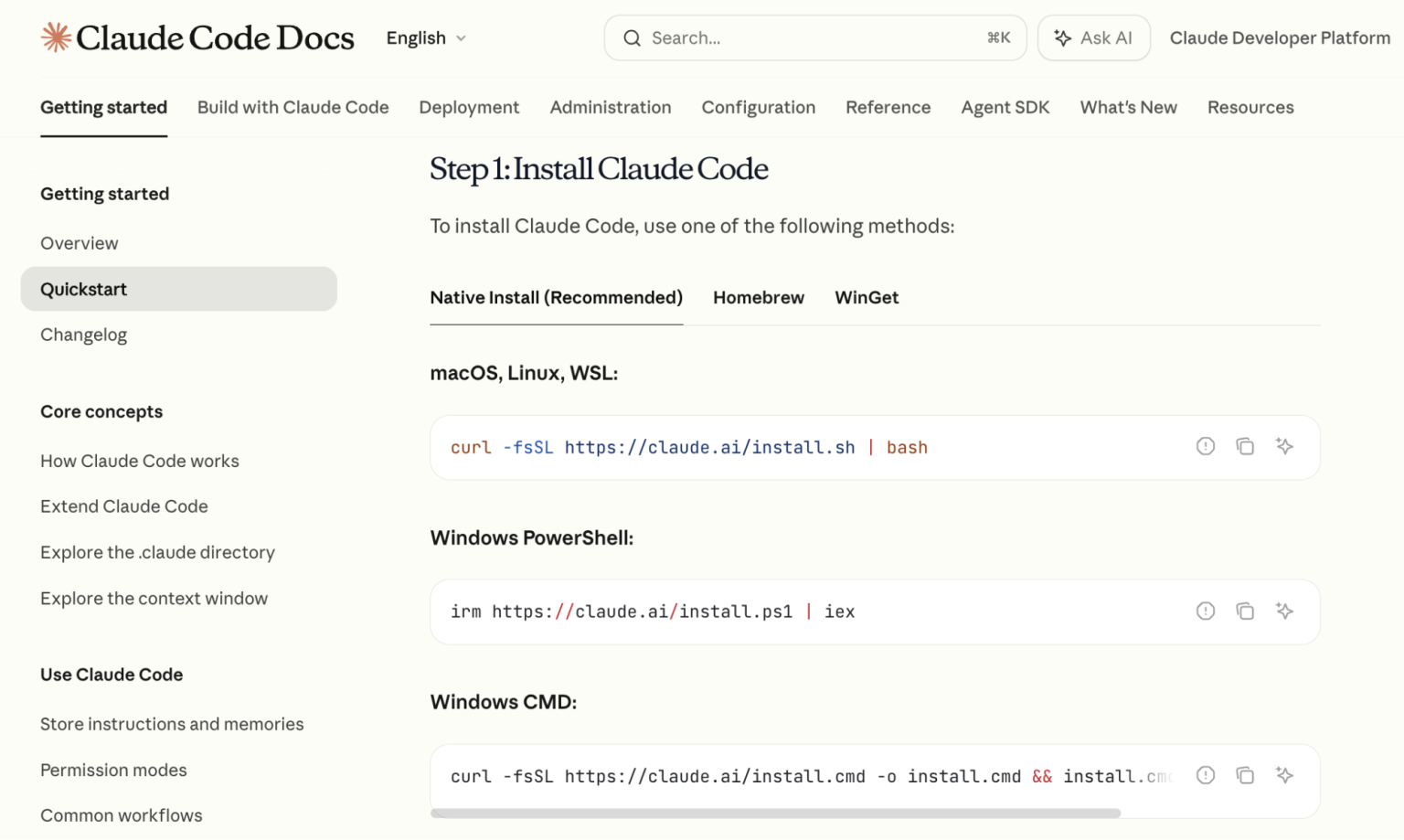This screenshot has height=840, width=1404.
Task: Ask AI about the Windows CMD command
Action: tap(1284, 776)
